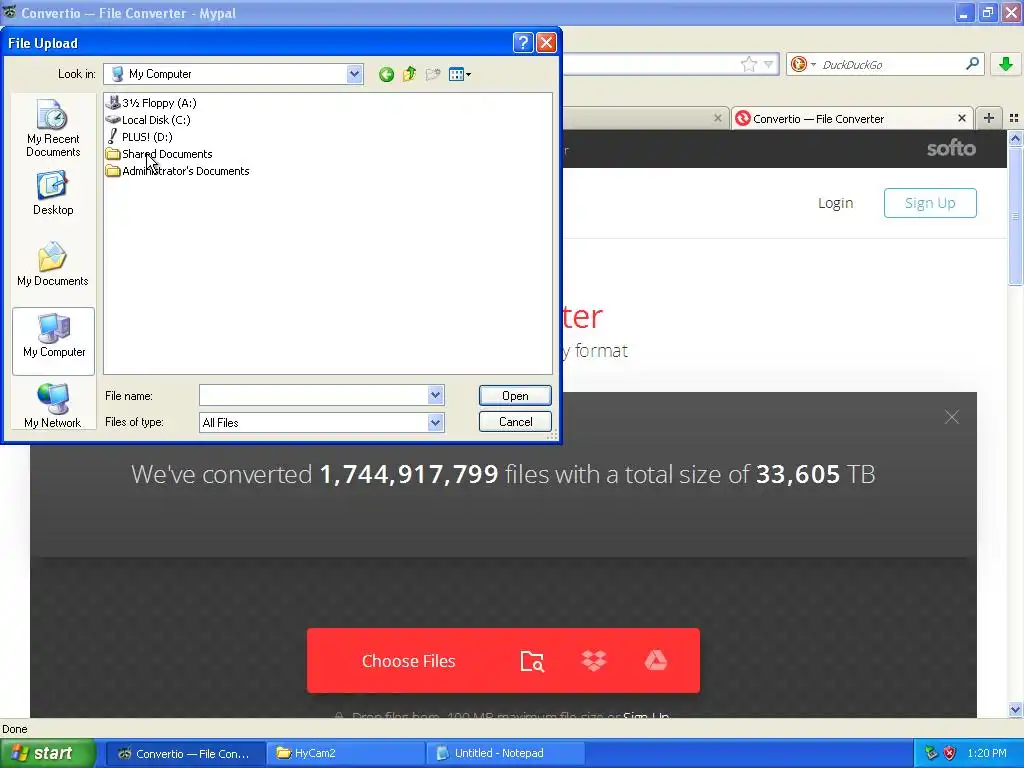Image resolution: width=1024 pixels, height=768 pixels.
Task: Select Shared Documents folder
Action: [159, 153]
